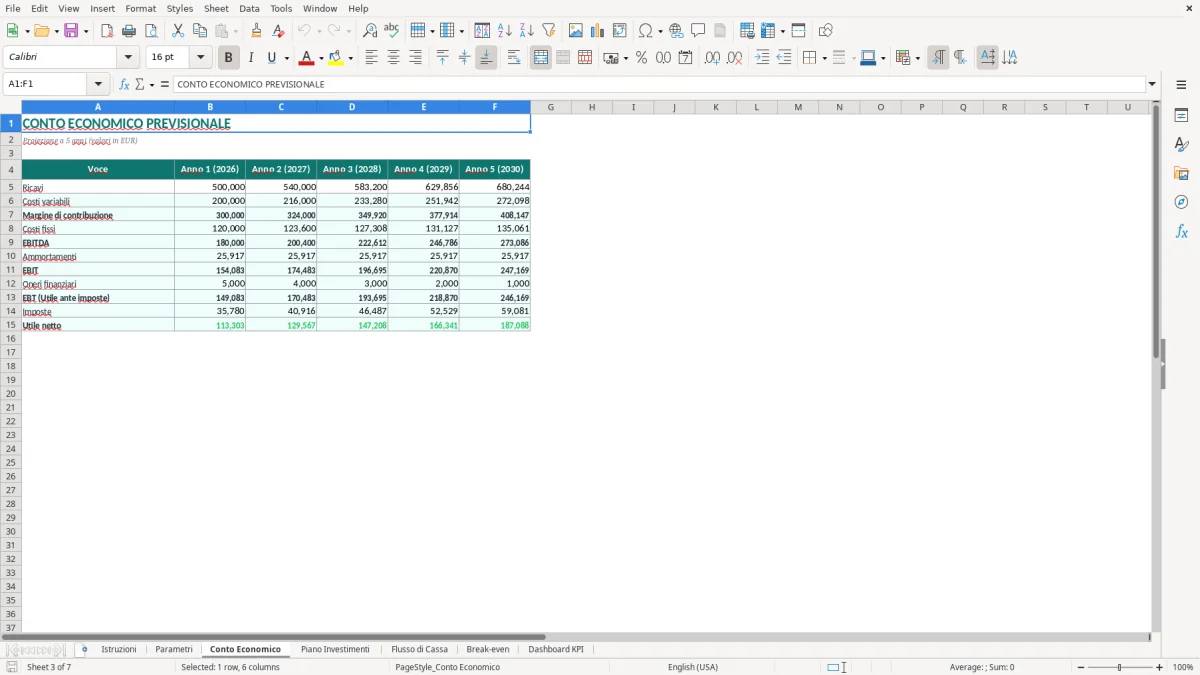Save the document with the Save icon
This screenshot has height=675, width=1200.
71,31
